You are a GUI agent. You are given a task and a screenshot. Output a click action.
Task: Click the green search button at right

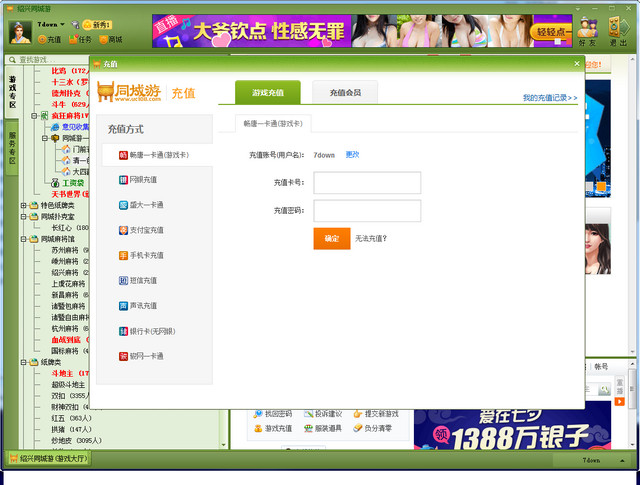click(604, 390)
